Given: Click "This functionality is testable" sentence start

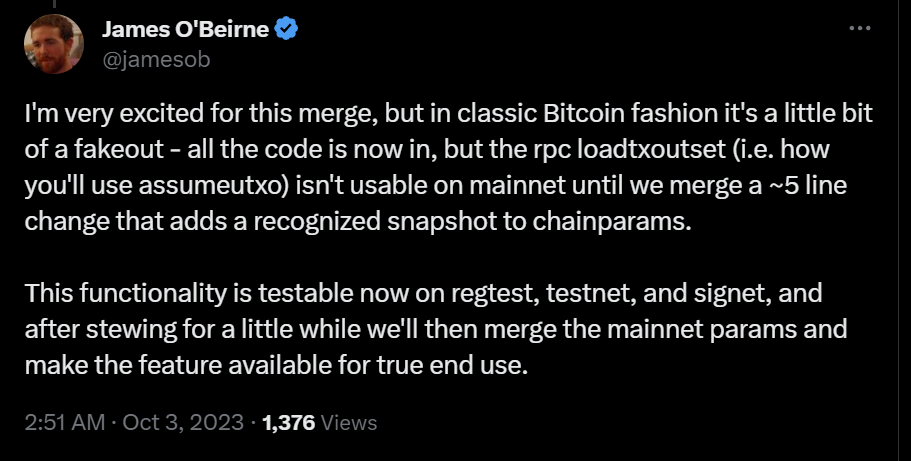Looking at the screenshot, I should pos(150,294).
